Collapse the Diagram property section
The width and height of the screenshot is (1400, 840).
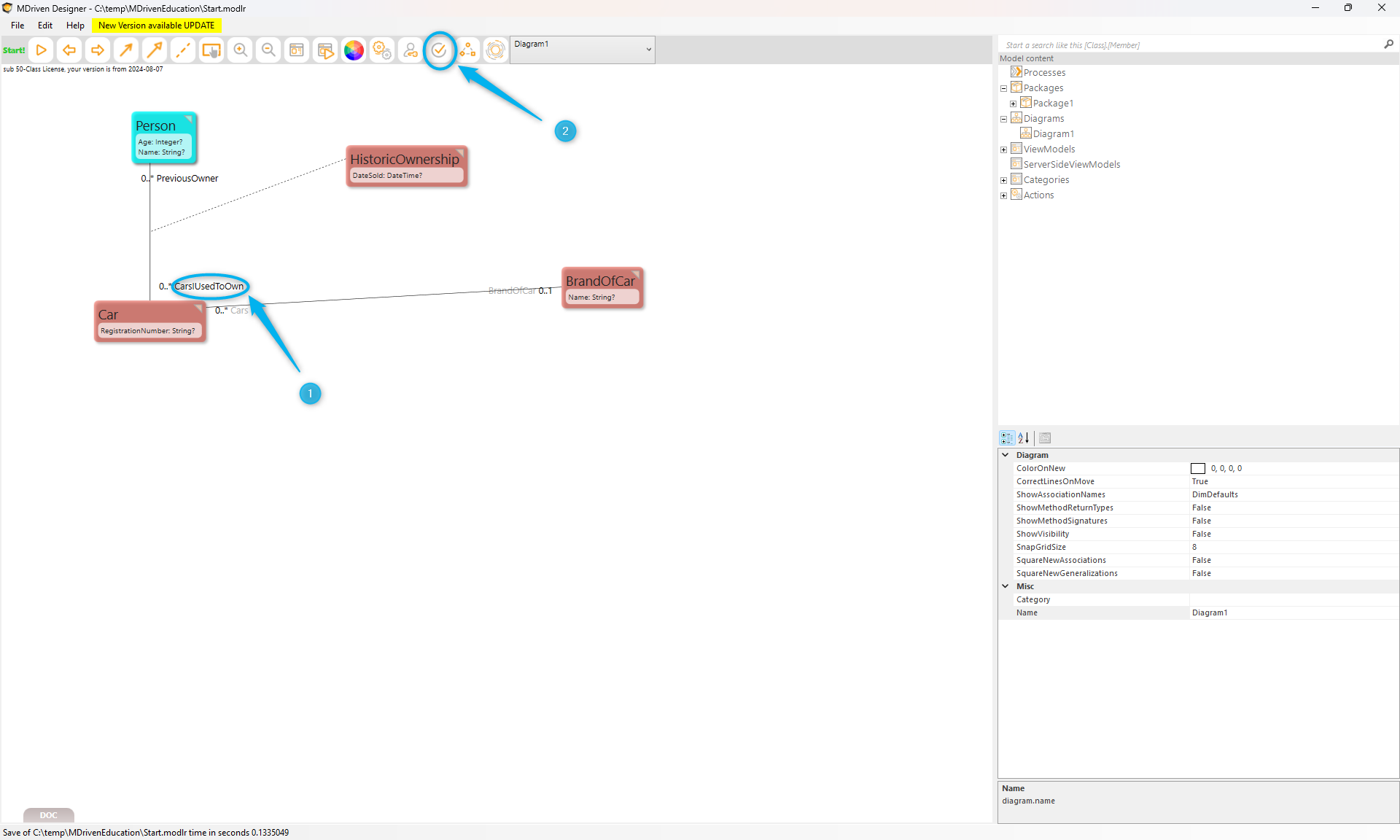click(1006, 455)
